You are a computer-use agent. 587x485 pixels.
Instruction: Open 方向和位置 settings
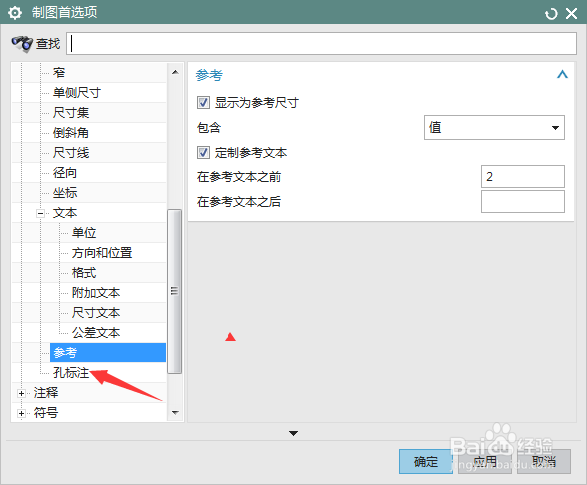coord(102,253)
